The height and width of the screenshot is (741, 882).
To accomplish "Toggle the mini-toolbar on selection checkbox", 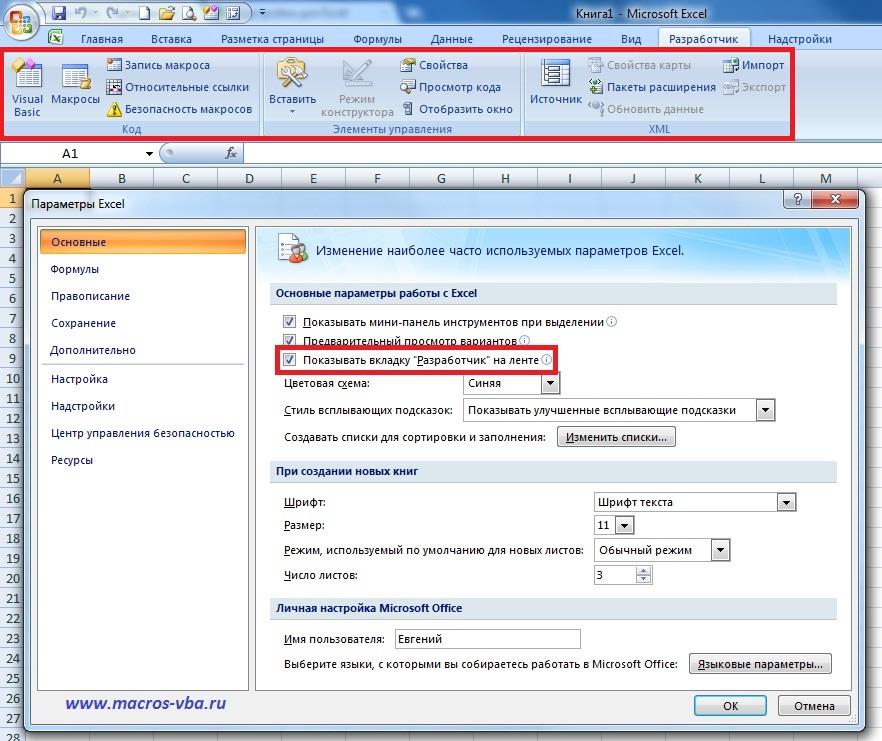I will (x=289, y=321).
